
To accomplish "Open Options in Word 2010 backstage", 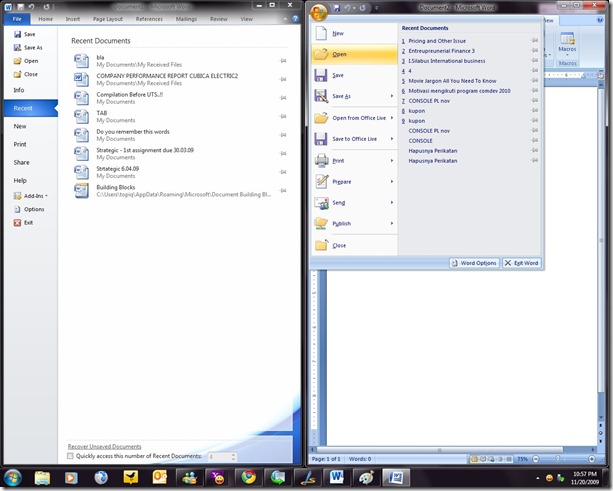I will 29,209.
